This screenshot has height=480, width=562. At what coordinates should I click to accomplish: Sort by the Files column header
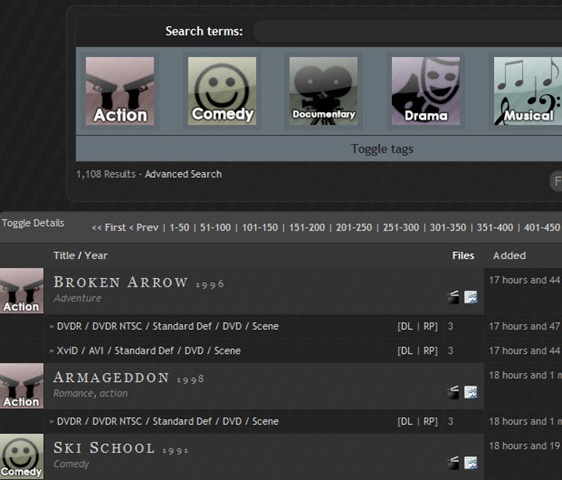pyautogui.click(x=463, y=256)
